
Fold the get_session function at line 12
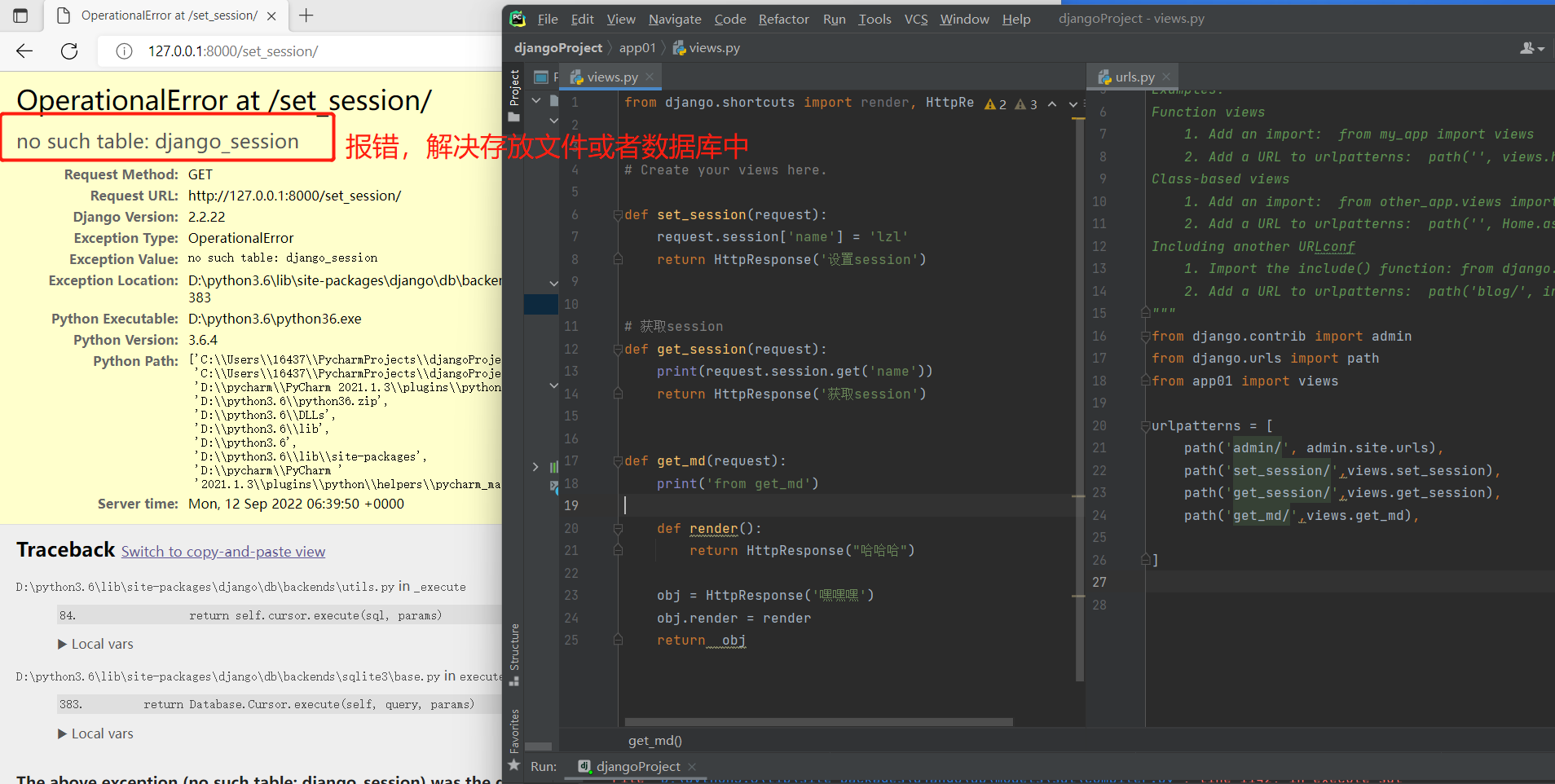[618, 350]
